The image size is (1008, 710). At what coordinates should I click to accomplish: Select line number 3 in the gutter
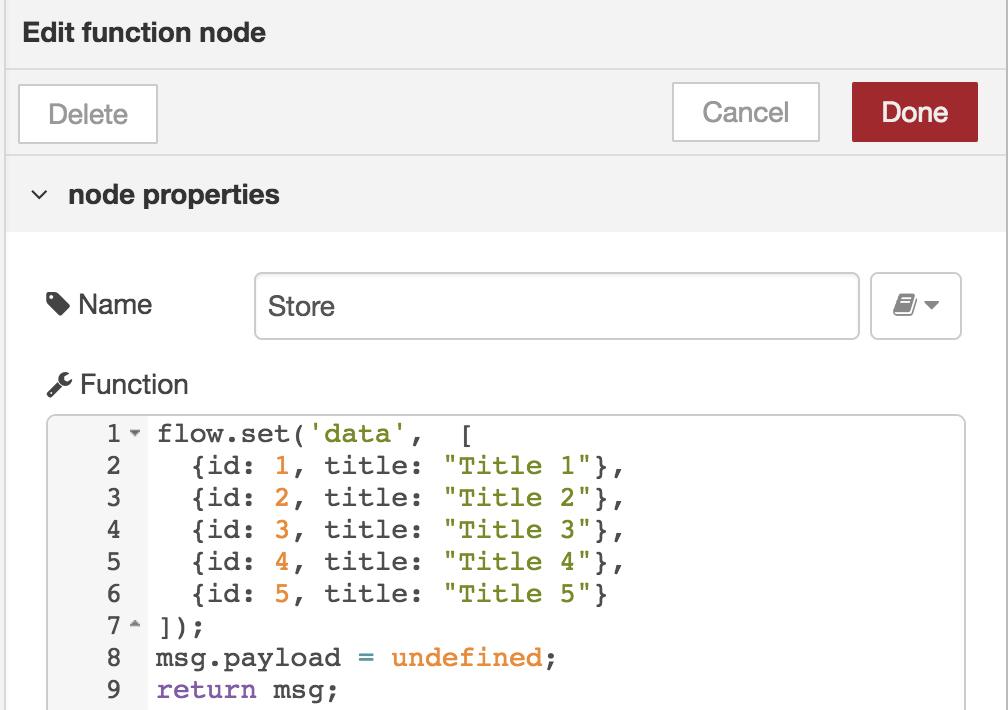114,497
